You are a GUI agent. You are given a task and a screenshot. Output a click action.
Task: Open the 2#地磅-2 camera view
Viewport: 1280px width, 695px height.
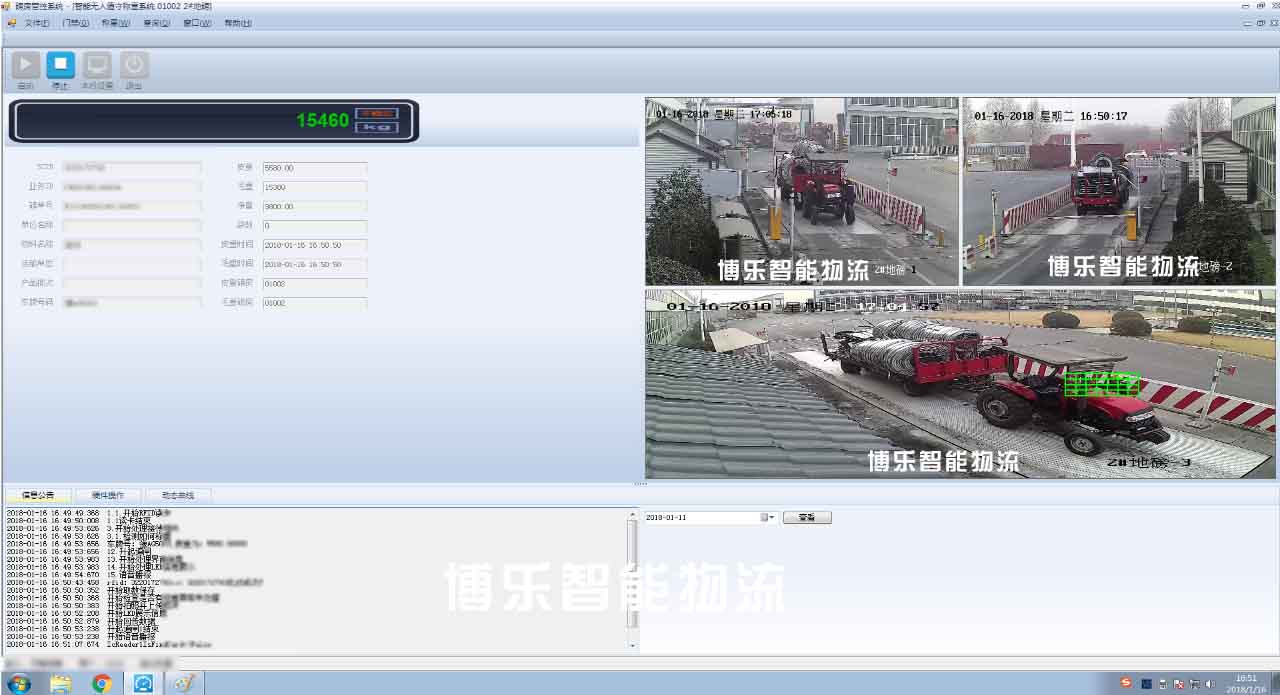[x=1119, y=191]
